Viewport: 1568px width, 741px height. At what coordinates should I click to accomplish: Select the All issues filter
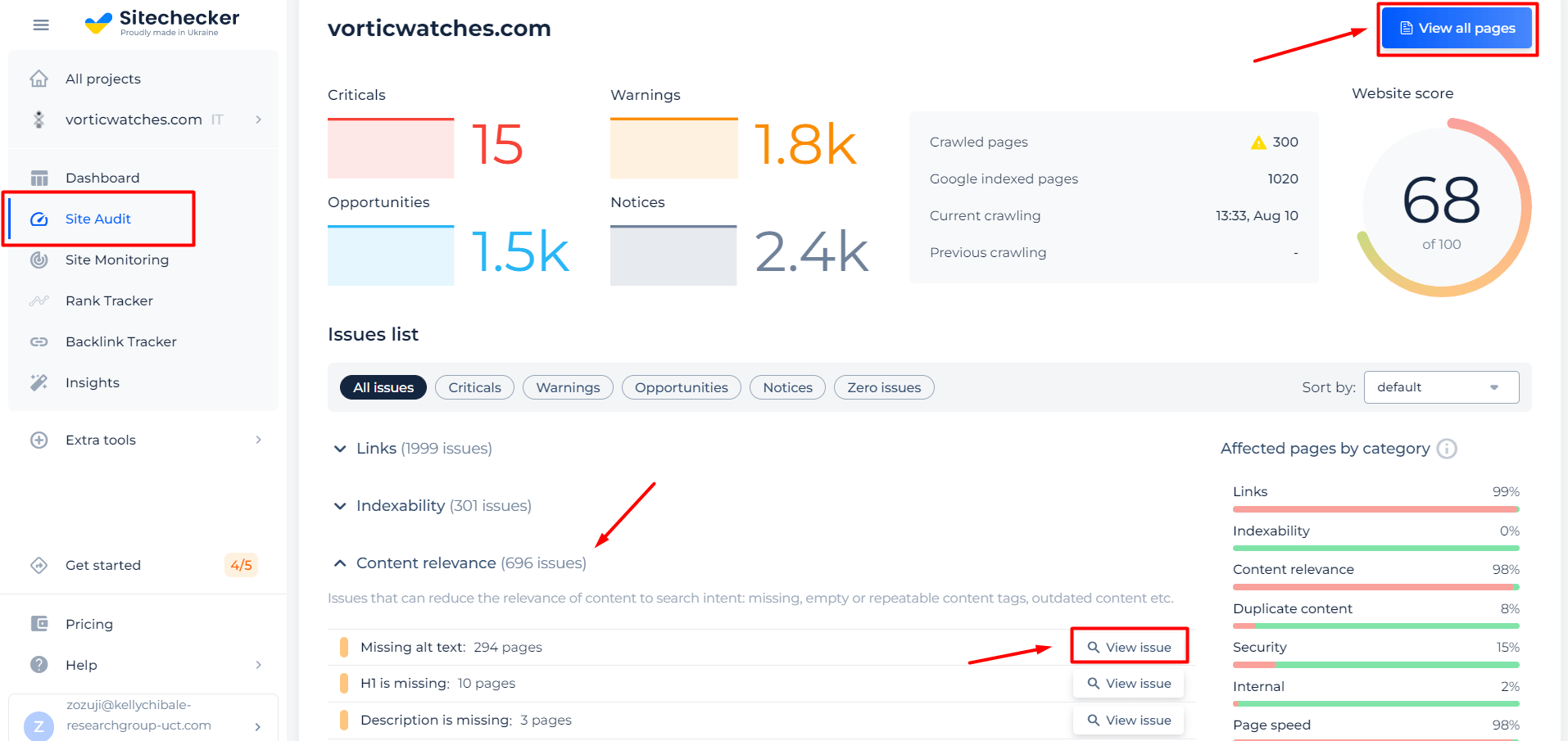pos(383,387)
